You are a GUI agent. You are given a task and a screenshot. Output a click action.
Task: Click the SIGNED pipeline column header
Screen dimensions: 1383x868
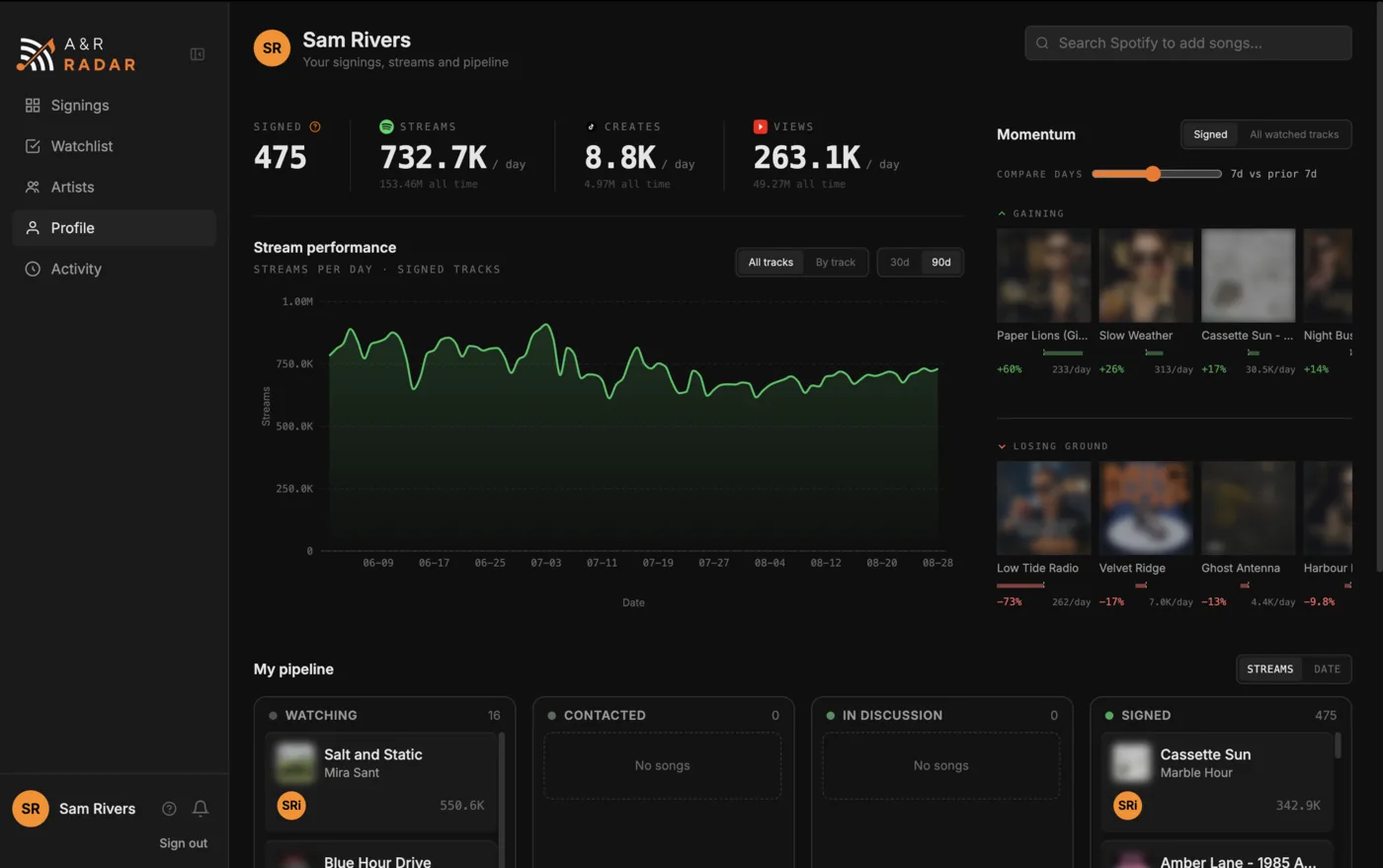tap(1220, 715)
